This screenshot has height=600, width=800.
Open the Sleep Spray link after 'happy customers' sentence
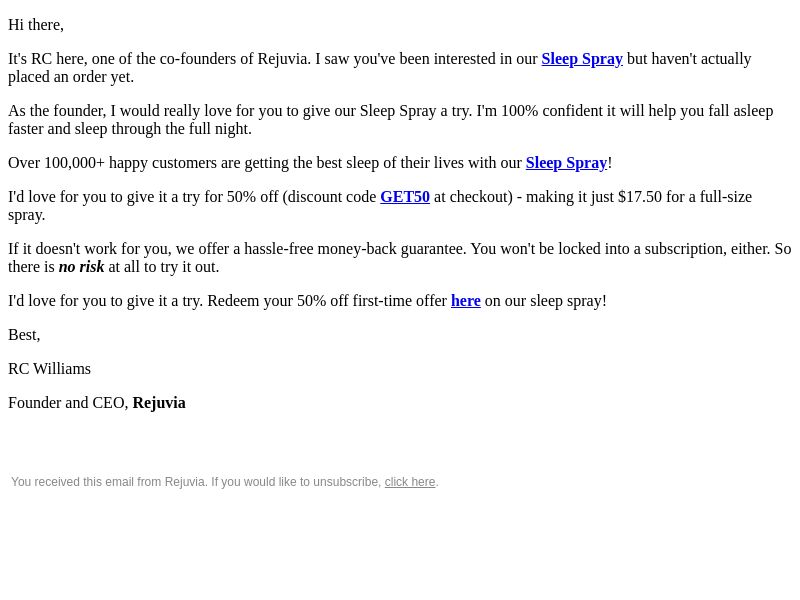pos(566,163)
